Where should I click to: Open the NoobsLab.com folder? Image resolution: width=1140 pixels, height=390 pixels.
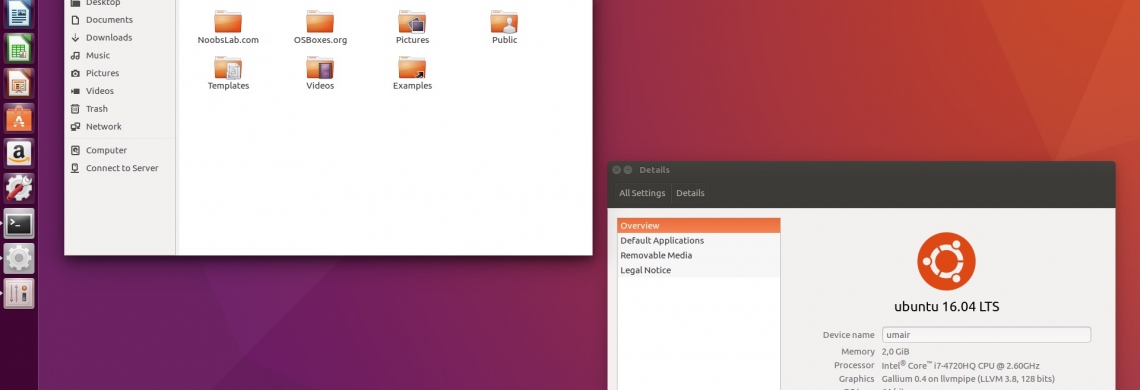228,28
